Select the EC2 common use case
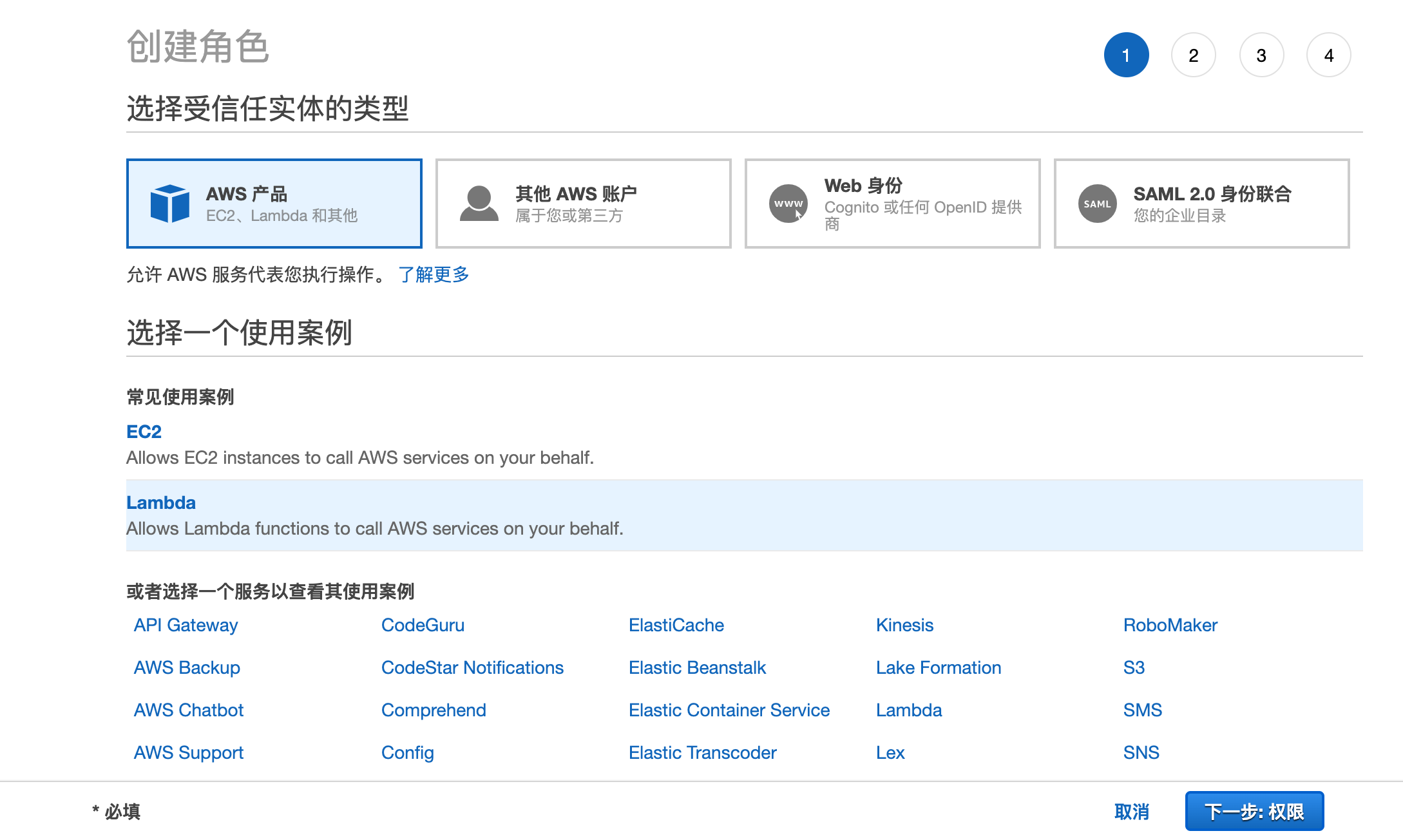The height and width of the screenshot is (840, 1403). point(144,432)
